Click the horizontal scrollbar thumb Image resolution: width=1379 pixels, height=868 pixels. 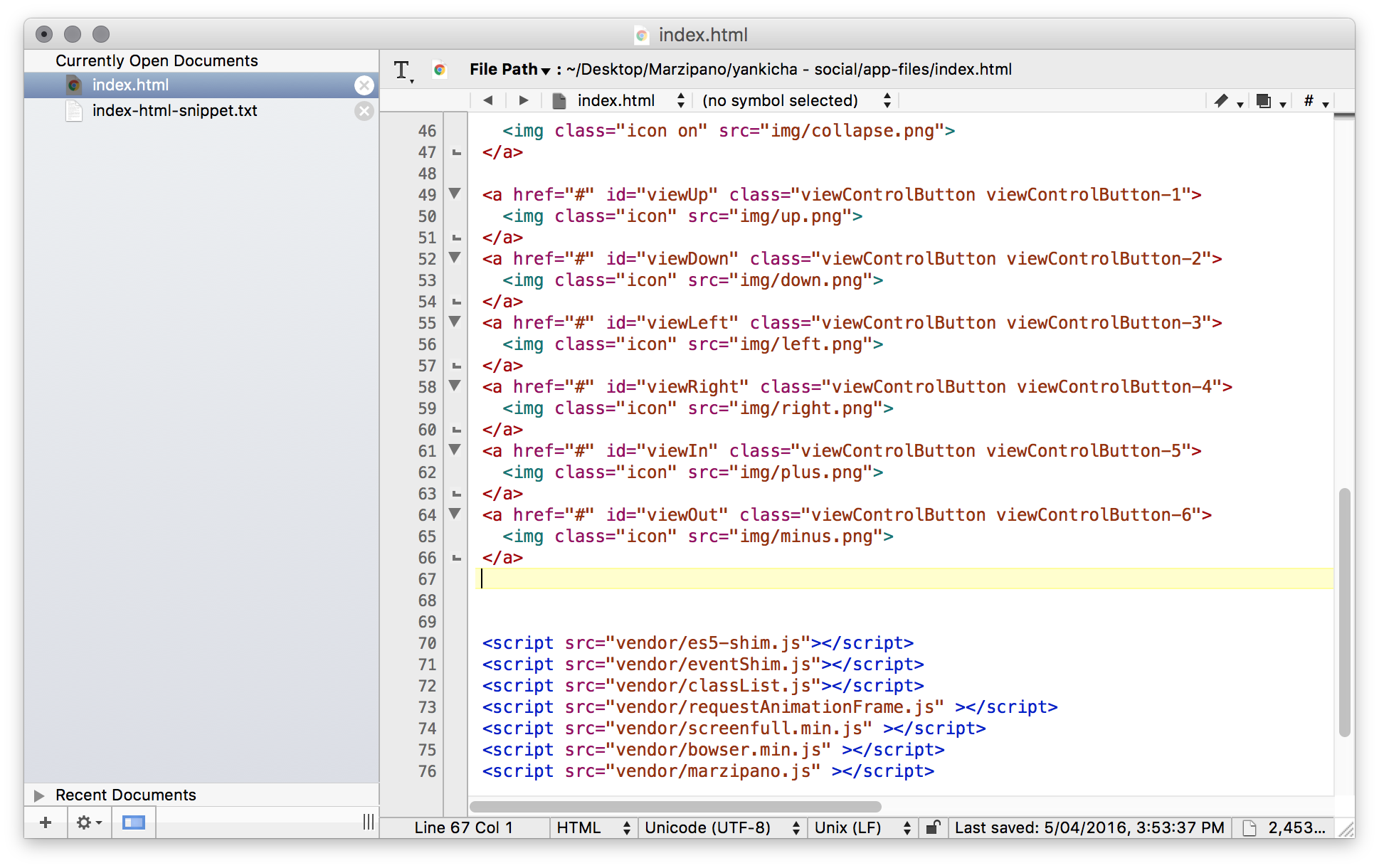675,806
